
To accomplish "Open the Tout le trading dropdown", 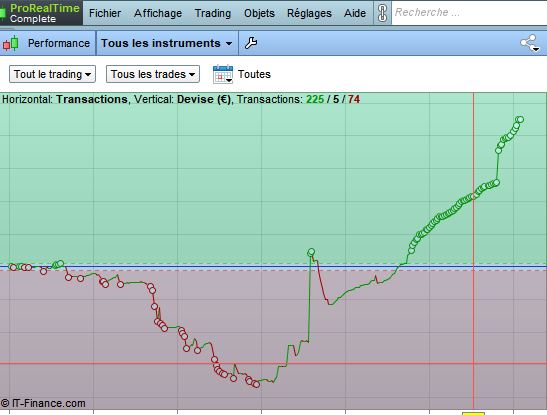I will tap(52, 74).
